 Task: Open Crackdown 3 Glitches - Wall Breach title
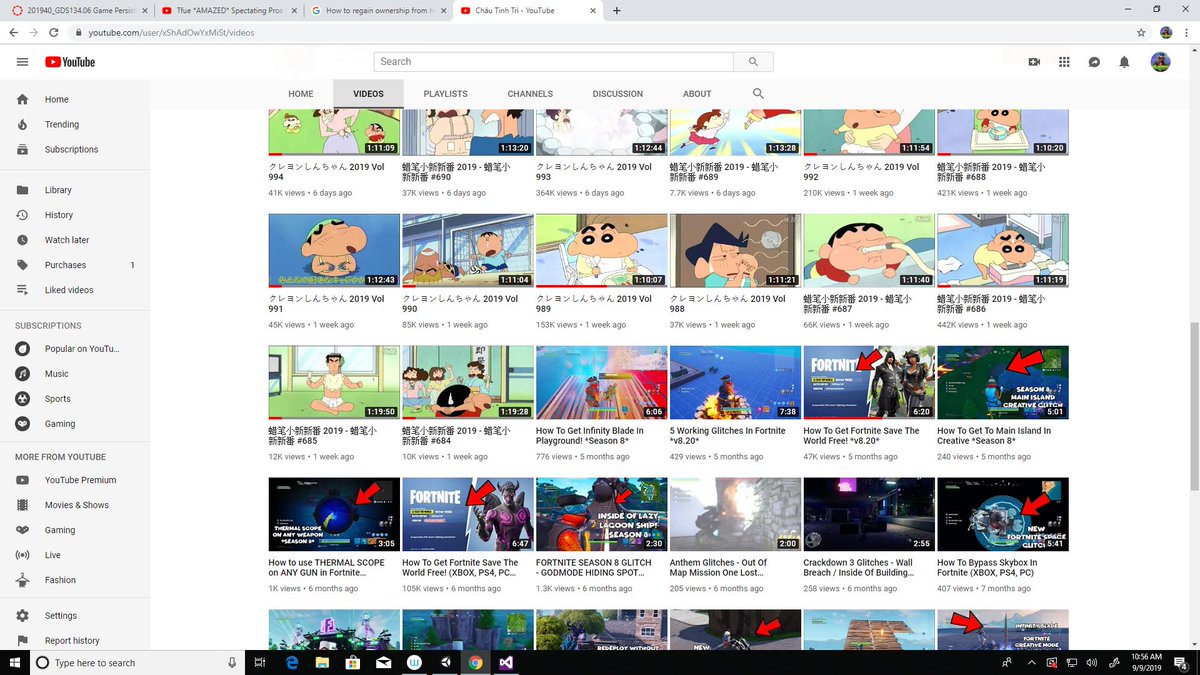(x=858, y=568)
